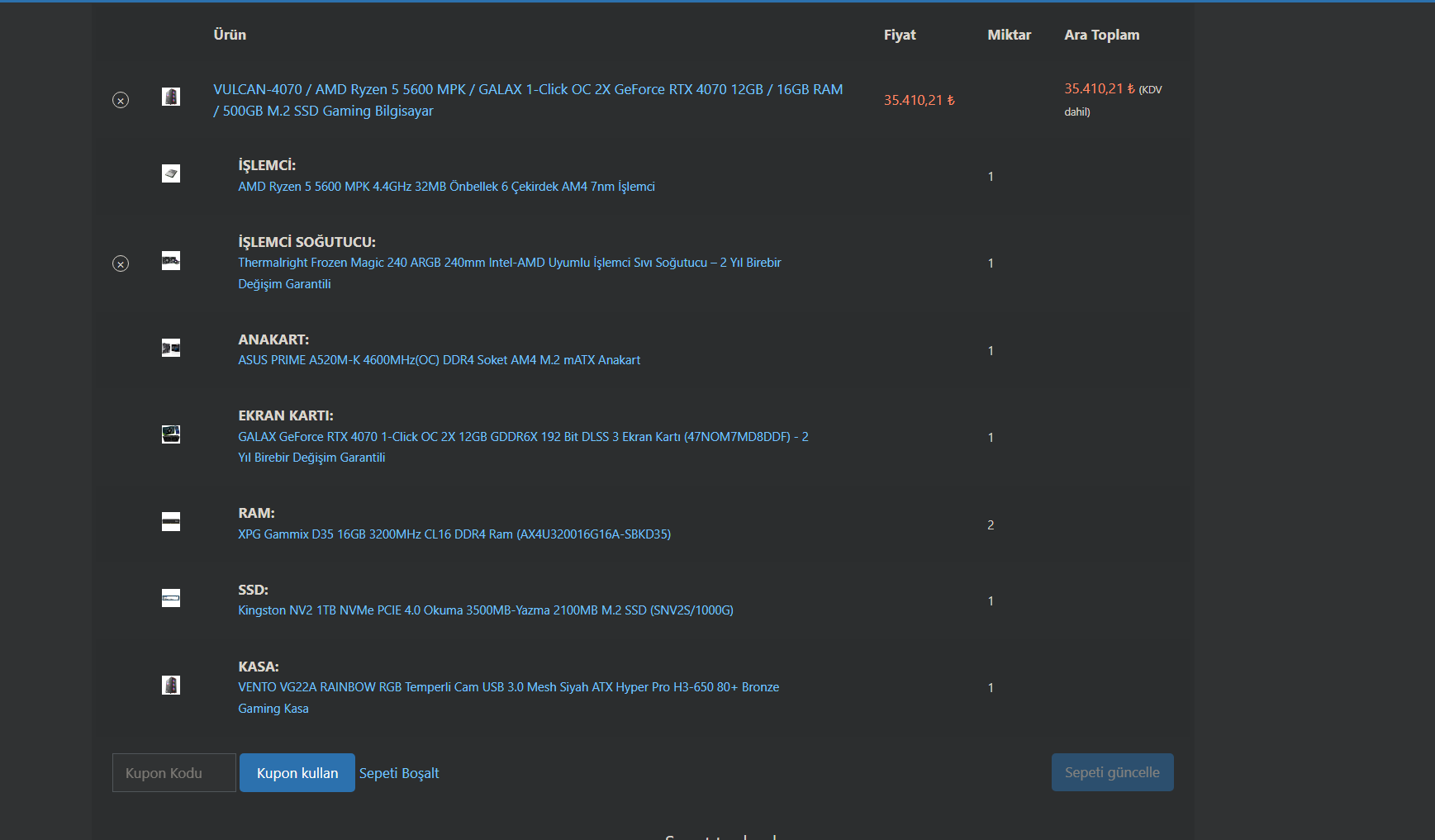Open the AMD Ryzen 5 5600 processor thumbnail

coord(171,173)
